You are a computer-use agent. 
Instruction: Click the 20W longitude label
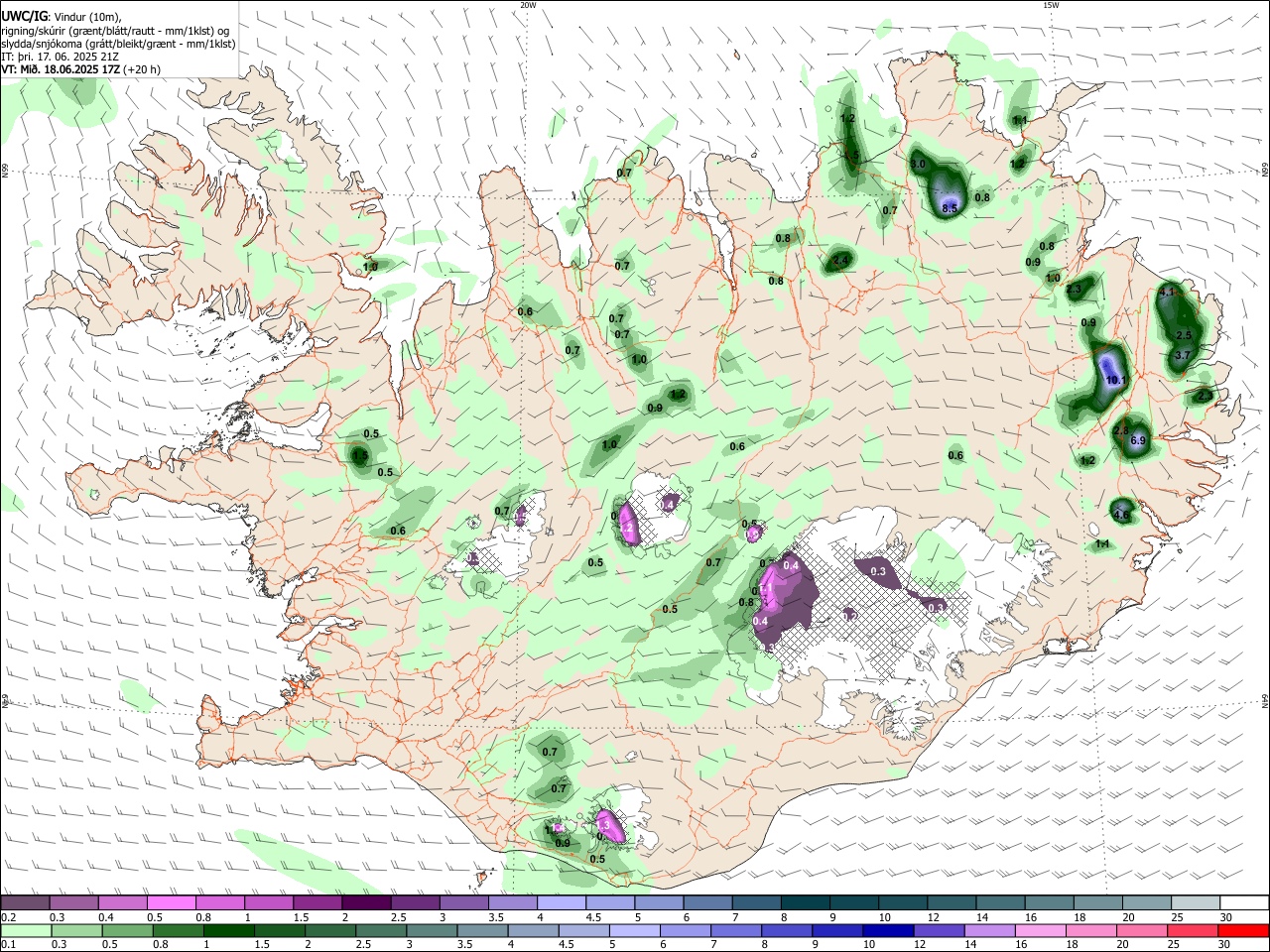click(528, 5)
